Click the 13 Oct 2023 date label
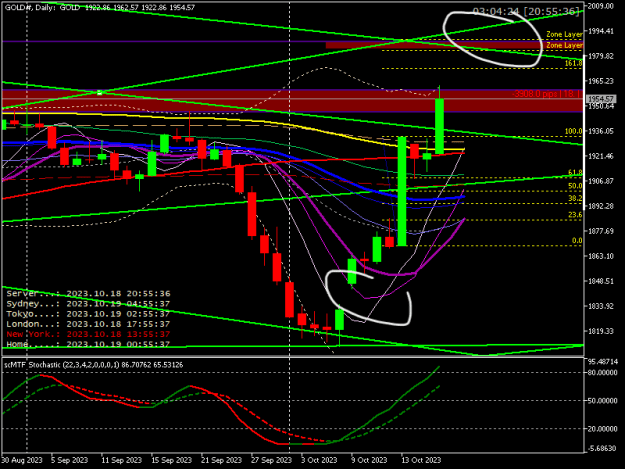 click(x=421, y=460)
